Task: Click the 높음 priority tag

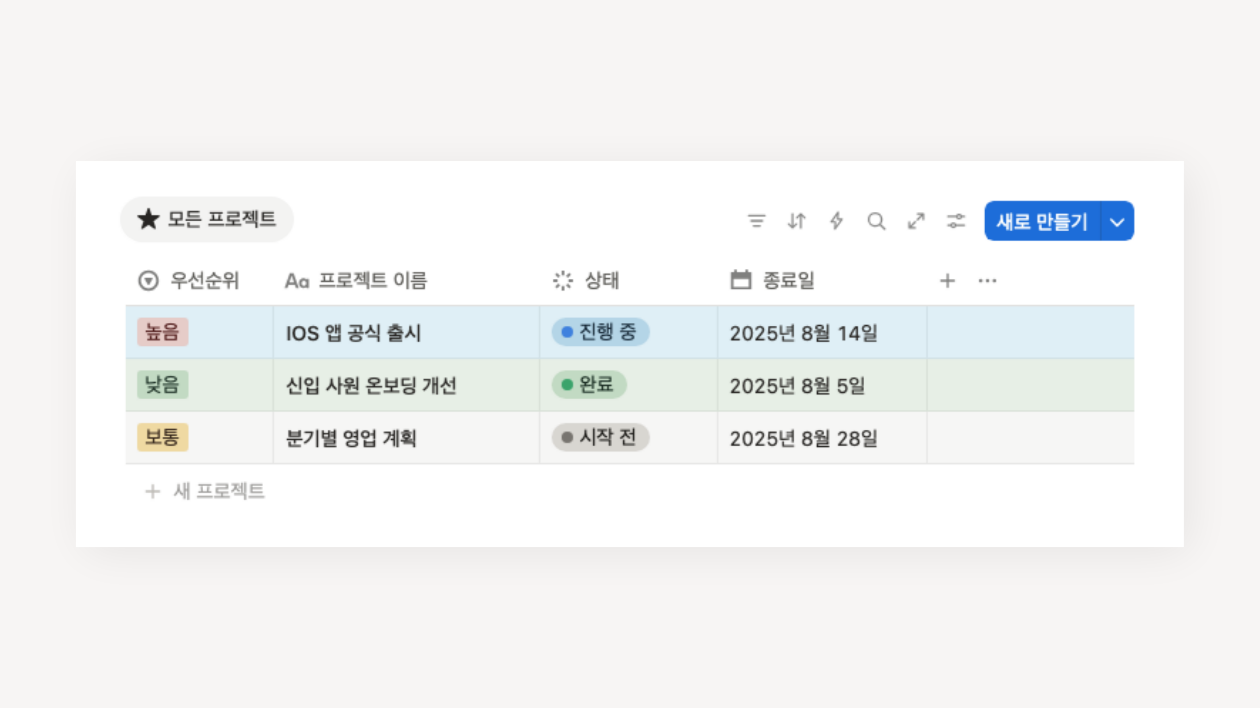Action: pos(162,332)
